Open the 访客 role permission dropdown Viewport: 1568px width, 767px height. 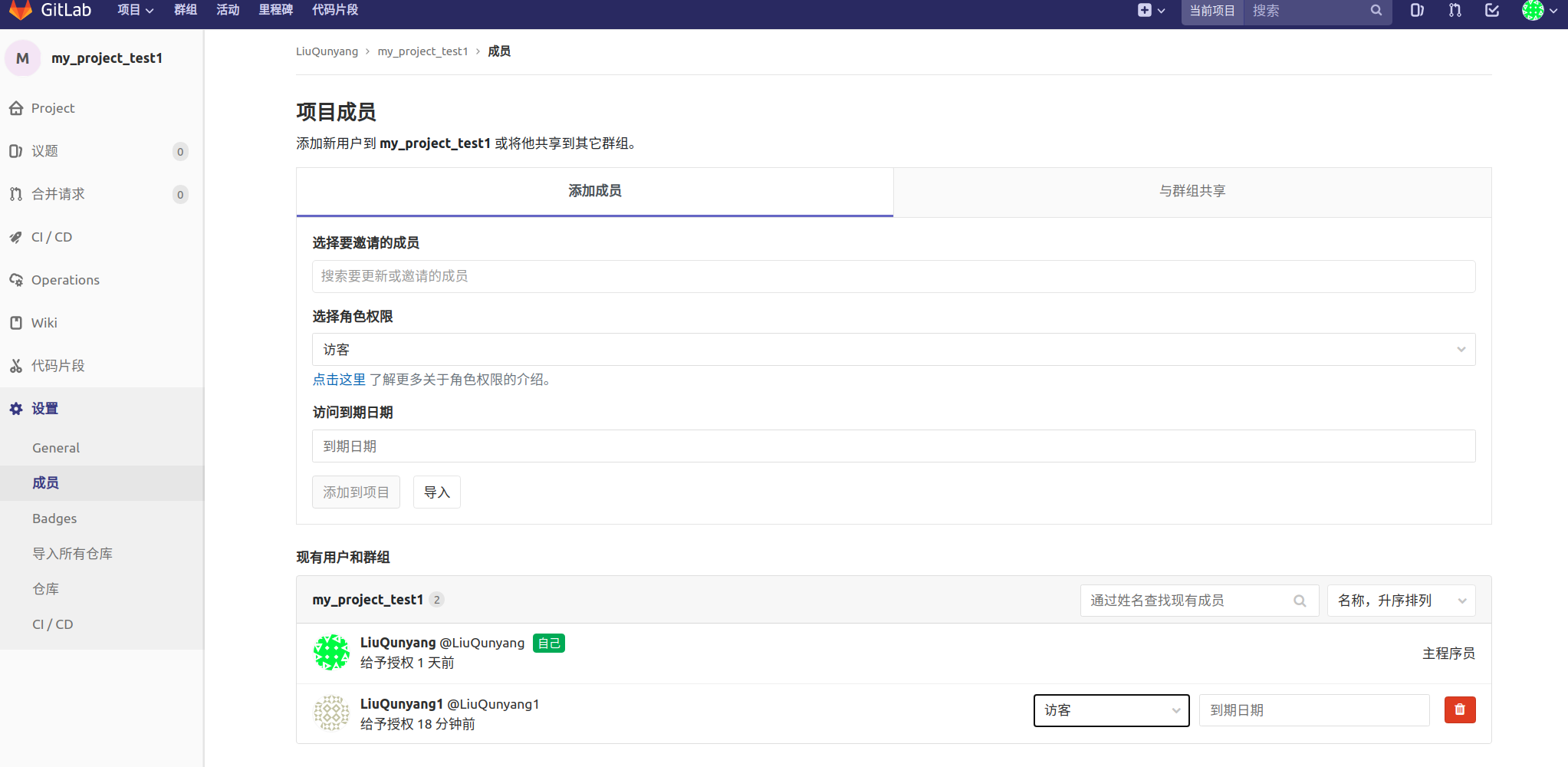[892, 349]
